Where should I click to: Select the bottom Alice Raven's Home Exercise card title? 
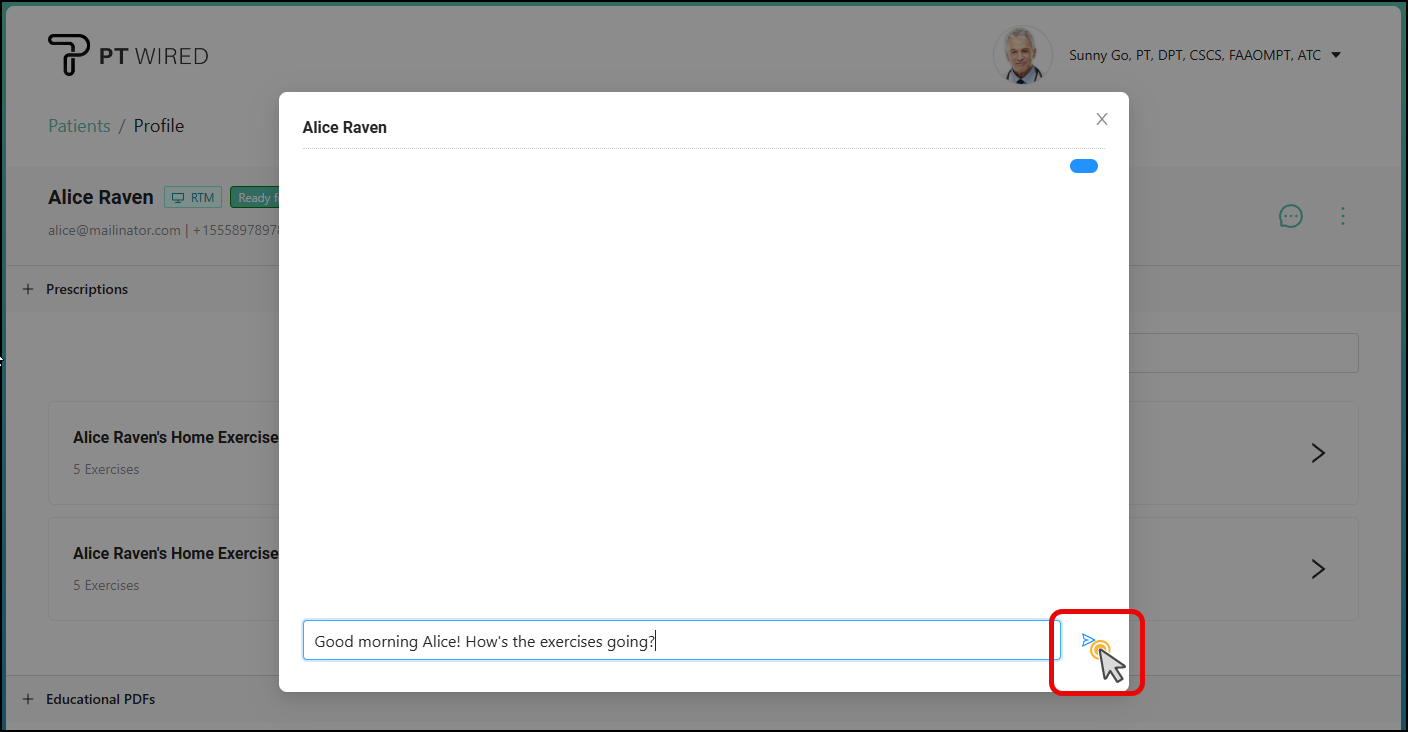(175, 554)
